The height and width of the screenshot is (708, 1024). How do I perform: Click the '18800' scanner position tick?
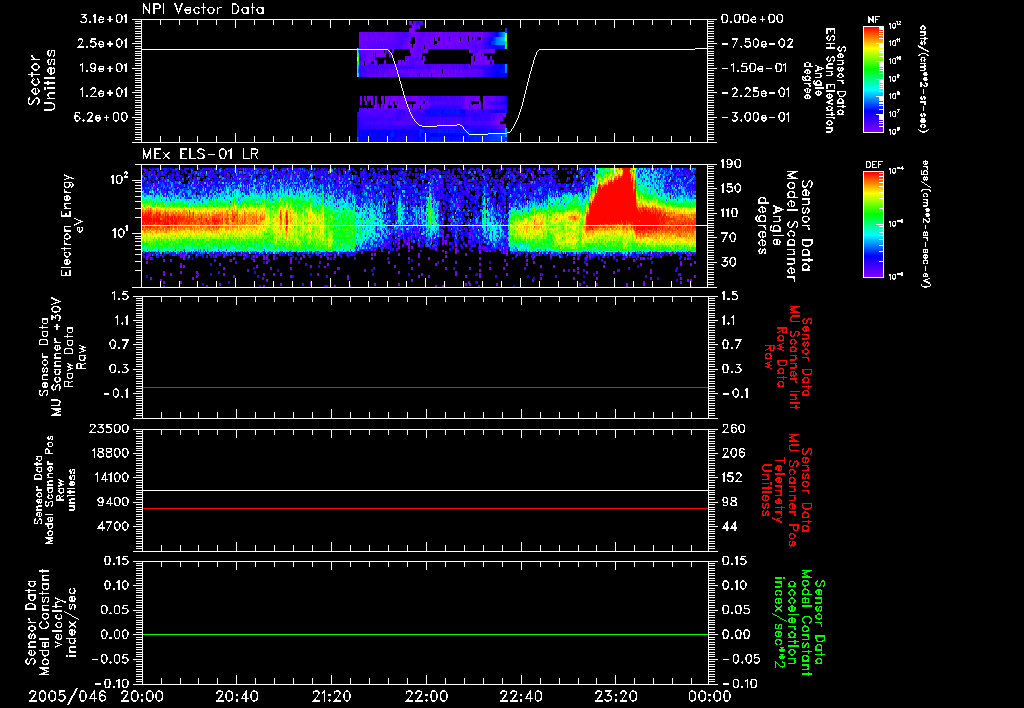109,453
